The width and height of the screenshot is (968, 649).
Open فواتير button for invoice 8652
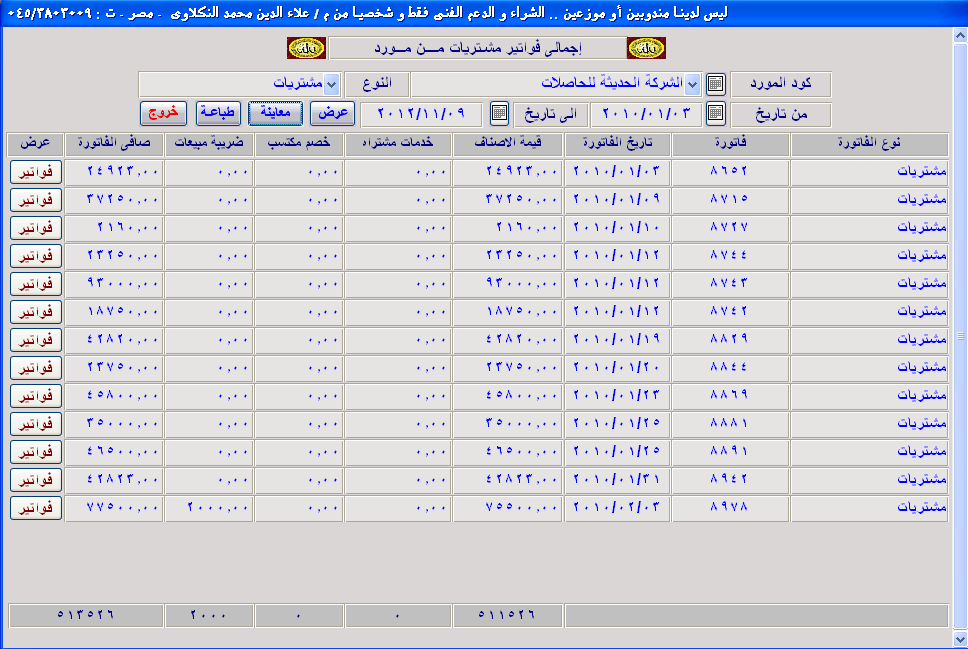coord(36,172)
